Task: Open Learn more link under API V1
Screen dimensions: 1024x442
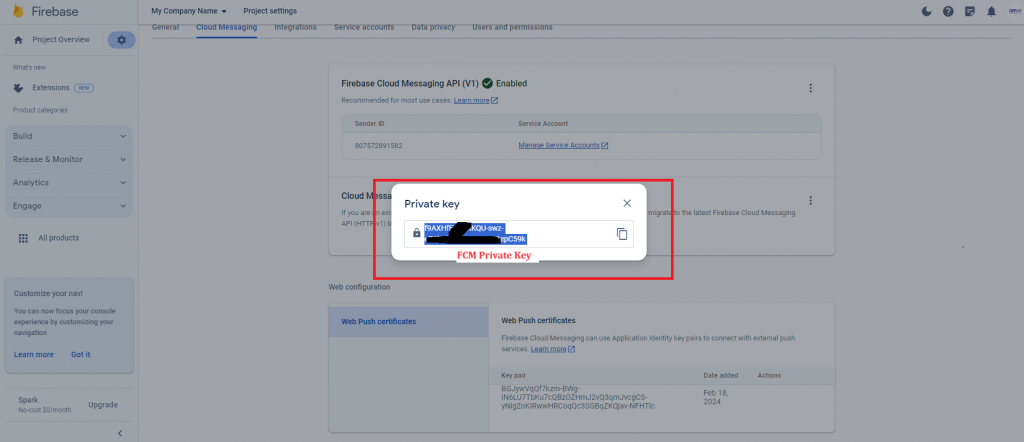Action: coord(475,101)
